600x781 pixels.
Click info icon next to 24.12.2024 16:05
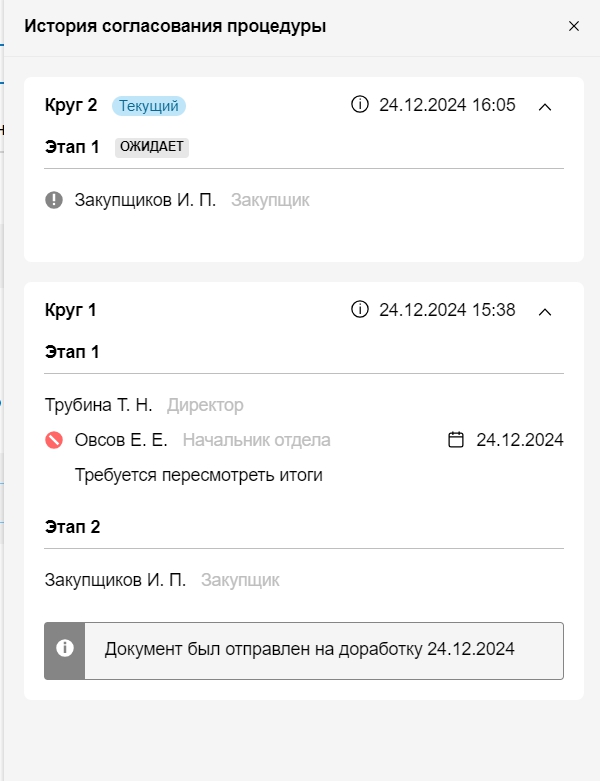360,105
